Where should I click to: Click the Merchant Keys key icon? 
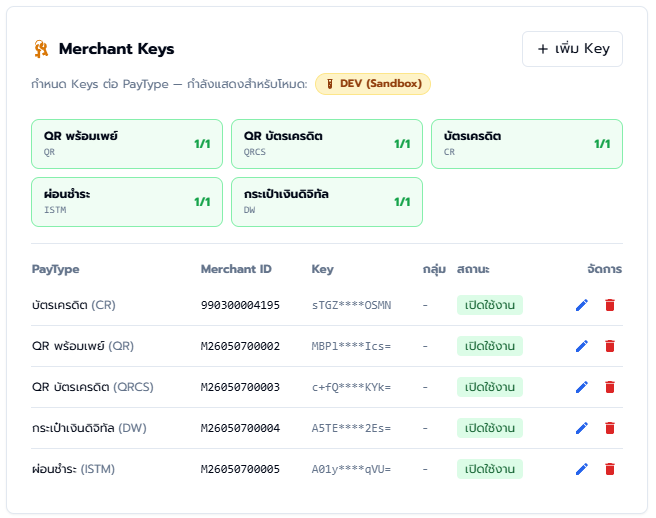coord(41,49)
